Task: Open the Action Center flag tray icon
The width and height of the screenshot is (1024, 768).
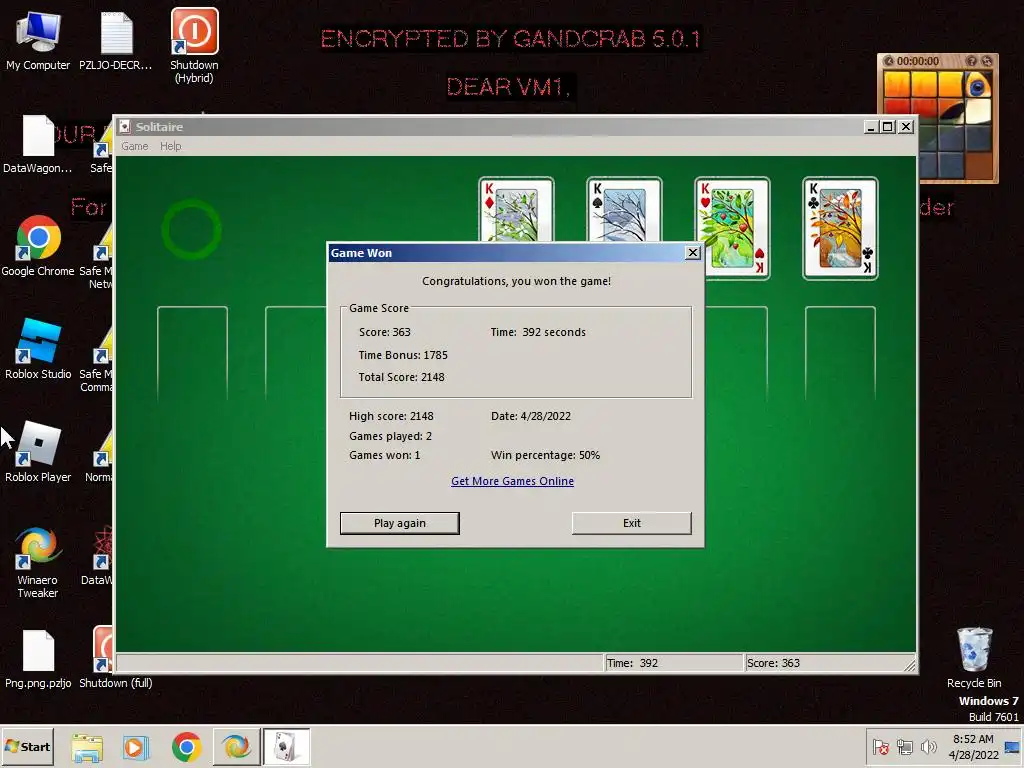Action: (x=880, y=747)
